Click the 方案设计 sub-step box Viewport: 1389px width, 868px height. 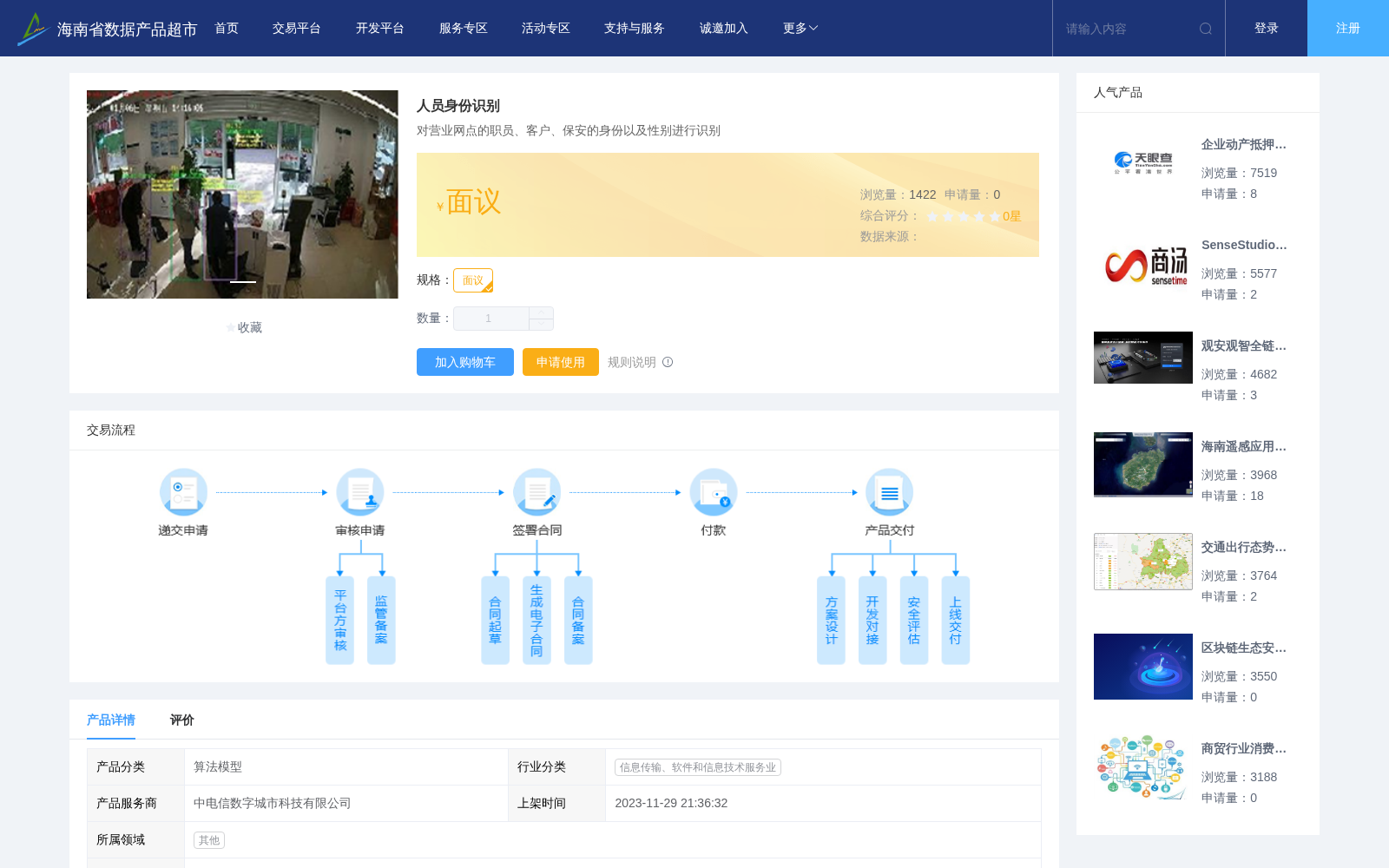pos(832,620)
